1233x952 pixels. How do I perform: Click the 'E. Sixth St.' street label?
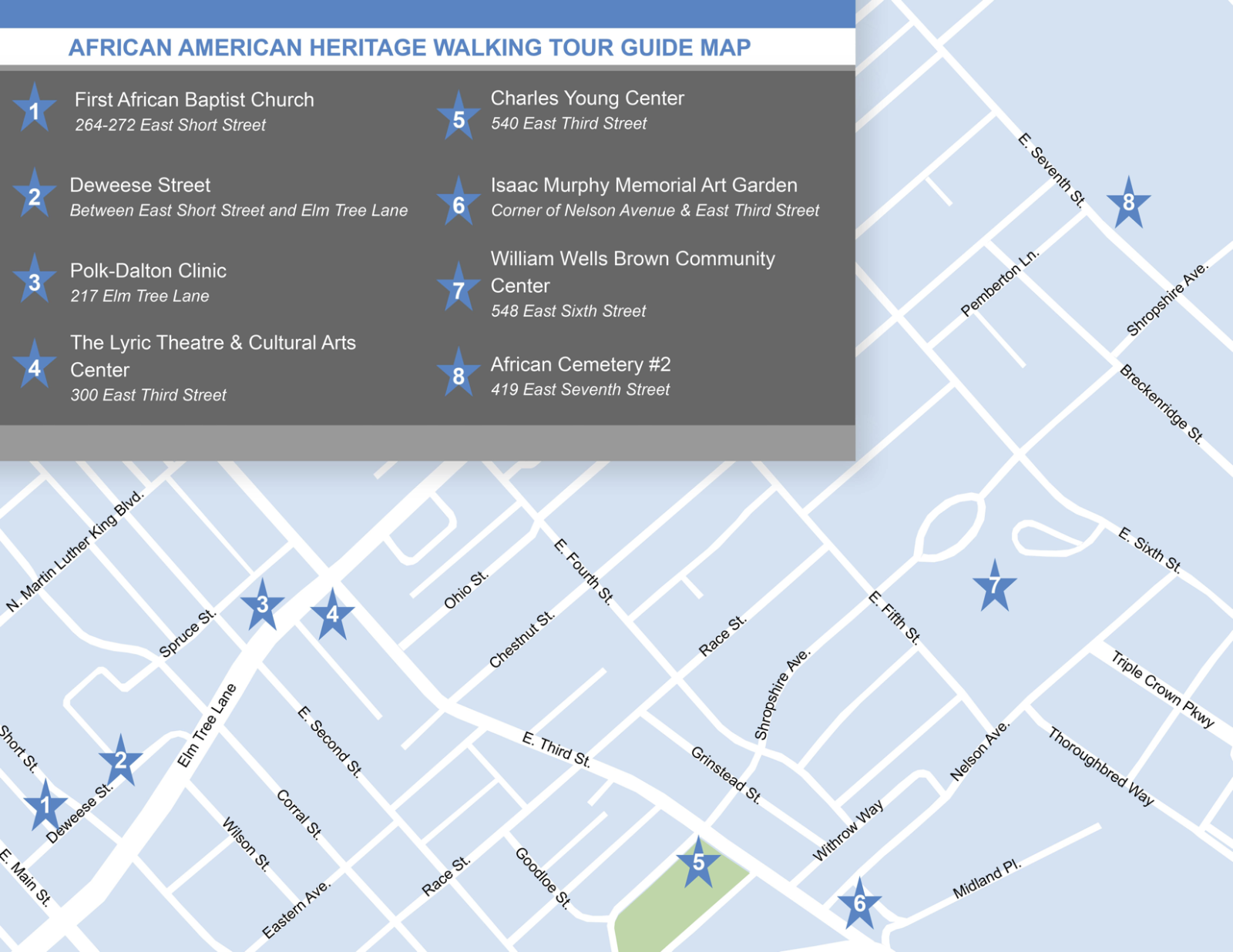click(1150, 550)
